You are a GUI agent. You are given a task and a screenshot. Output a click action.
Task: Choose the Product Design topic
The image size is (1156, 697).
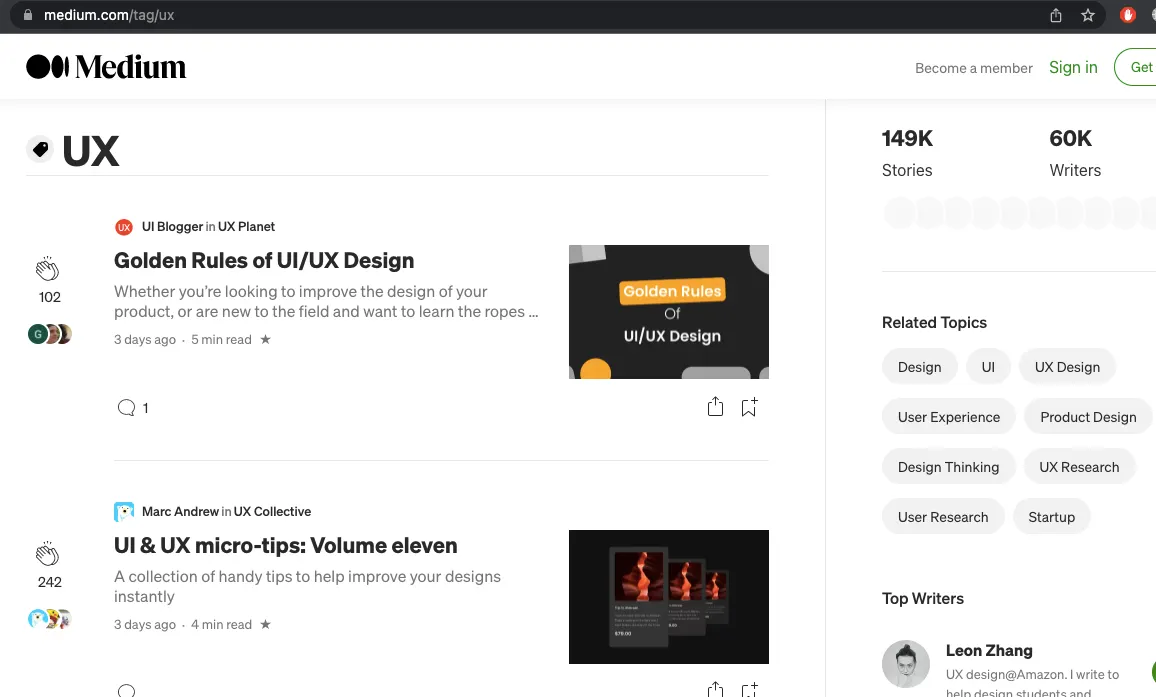point(1088,417)
